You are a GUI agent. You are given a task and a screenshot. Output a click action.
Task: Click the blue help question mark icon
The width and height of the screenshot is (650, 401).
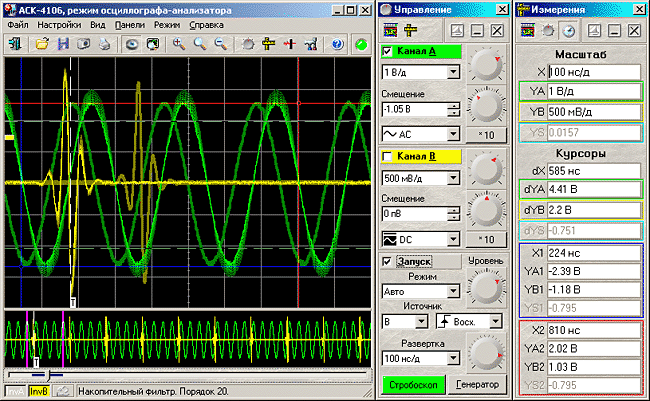337,45
